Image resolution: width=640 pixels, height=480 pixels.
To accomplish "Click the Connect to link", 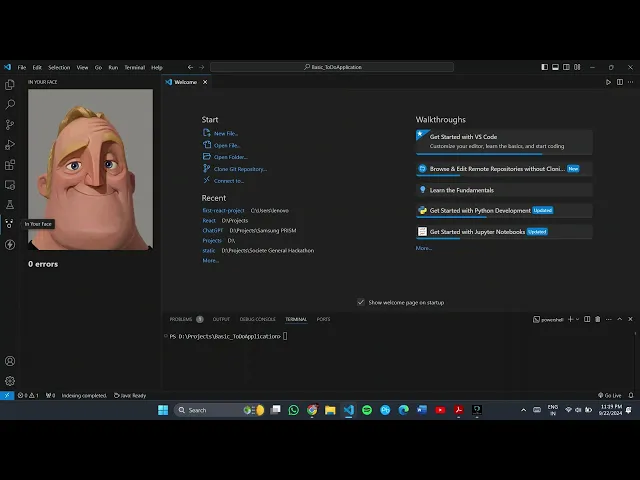I will (229, 181).
